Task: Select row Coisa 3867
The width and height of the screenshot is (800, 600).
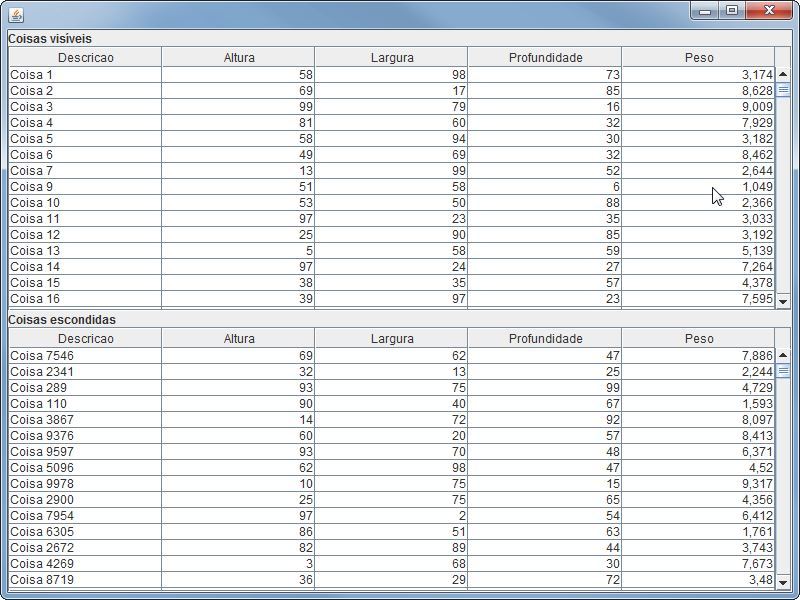Action: tap(392, 419)
